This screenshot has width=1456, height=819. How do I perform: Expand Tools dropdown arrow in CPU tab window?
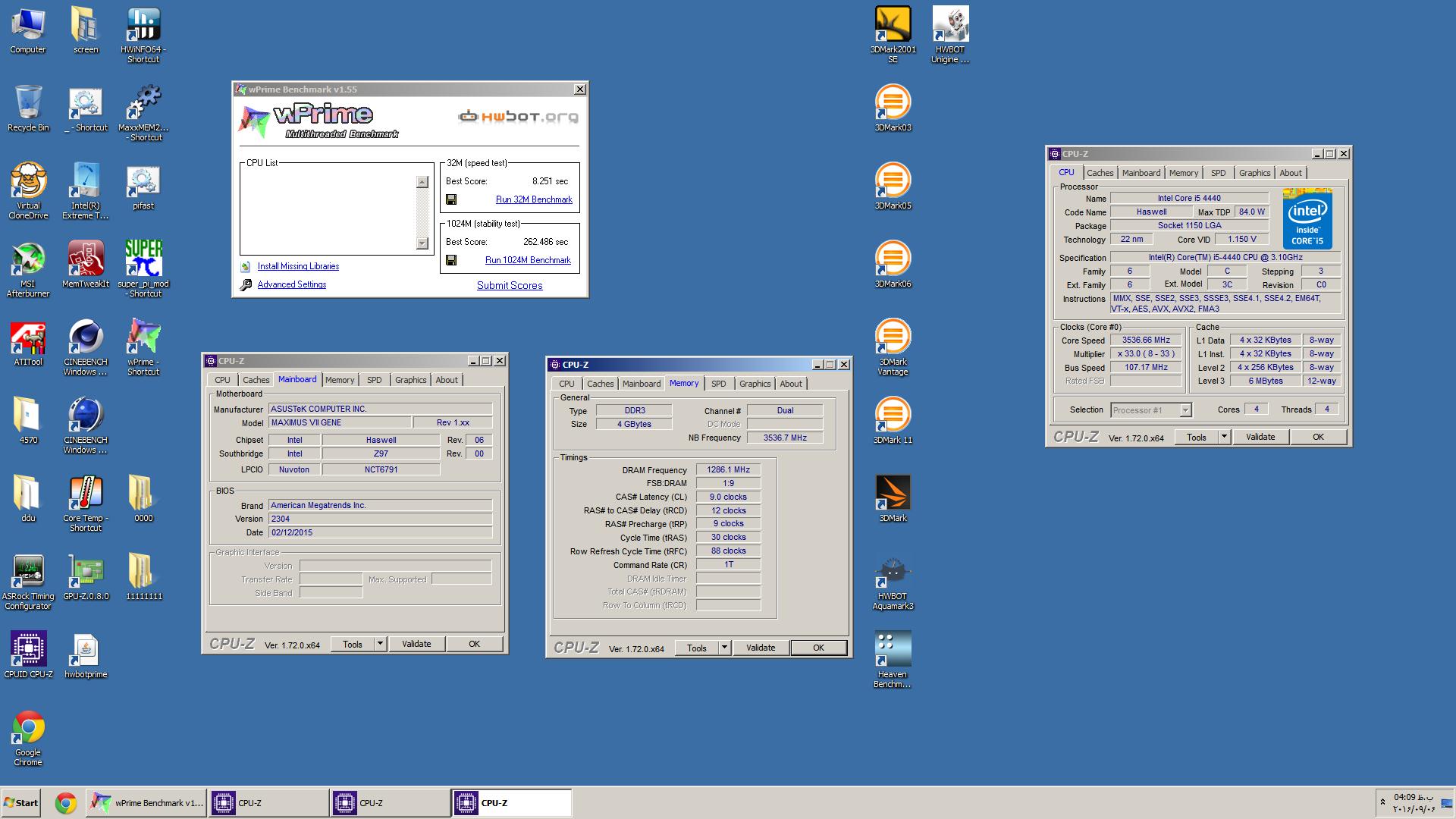click(x=1223, y=437)
